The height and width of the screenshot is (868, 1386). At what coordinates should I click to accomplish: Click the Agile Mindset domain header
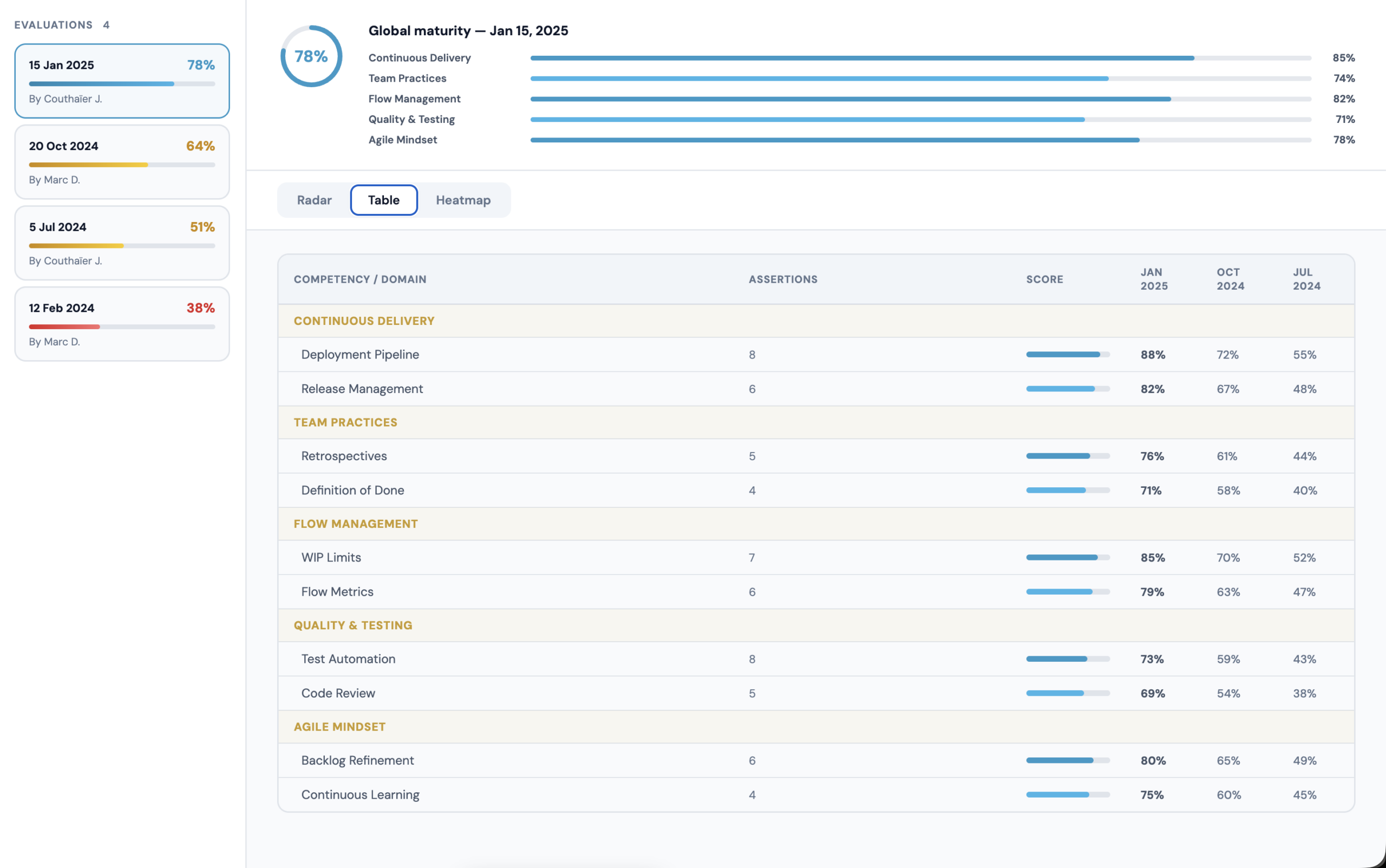click(339, 727)
